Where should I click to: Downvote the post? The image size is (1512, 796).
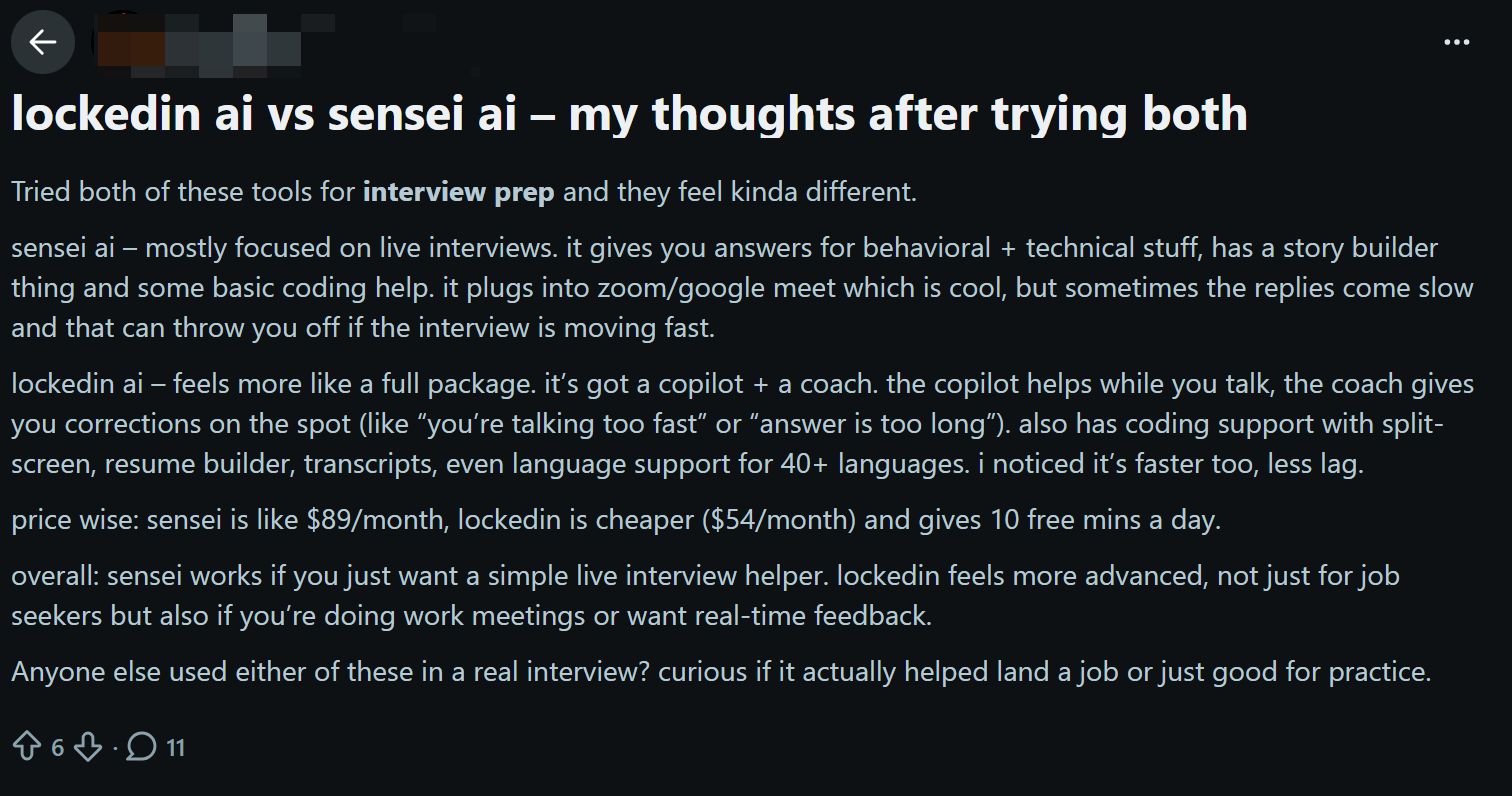click(88, 746)
